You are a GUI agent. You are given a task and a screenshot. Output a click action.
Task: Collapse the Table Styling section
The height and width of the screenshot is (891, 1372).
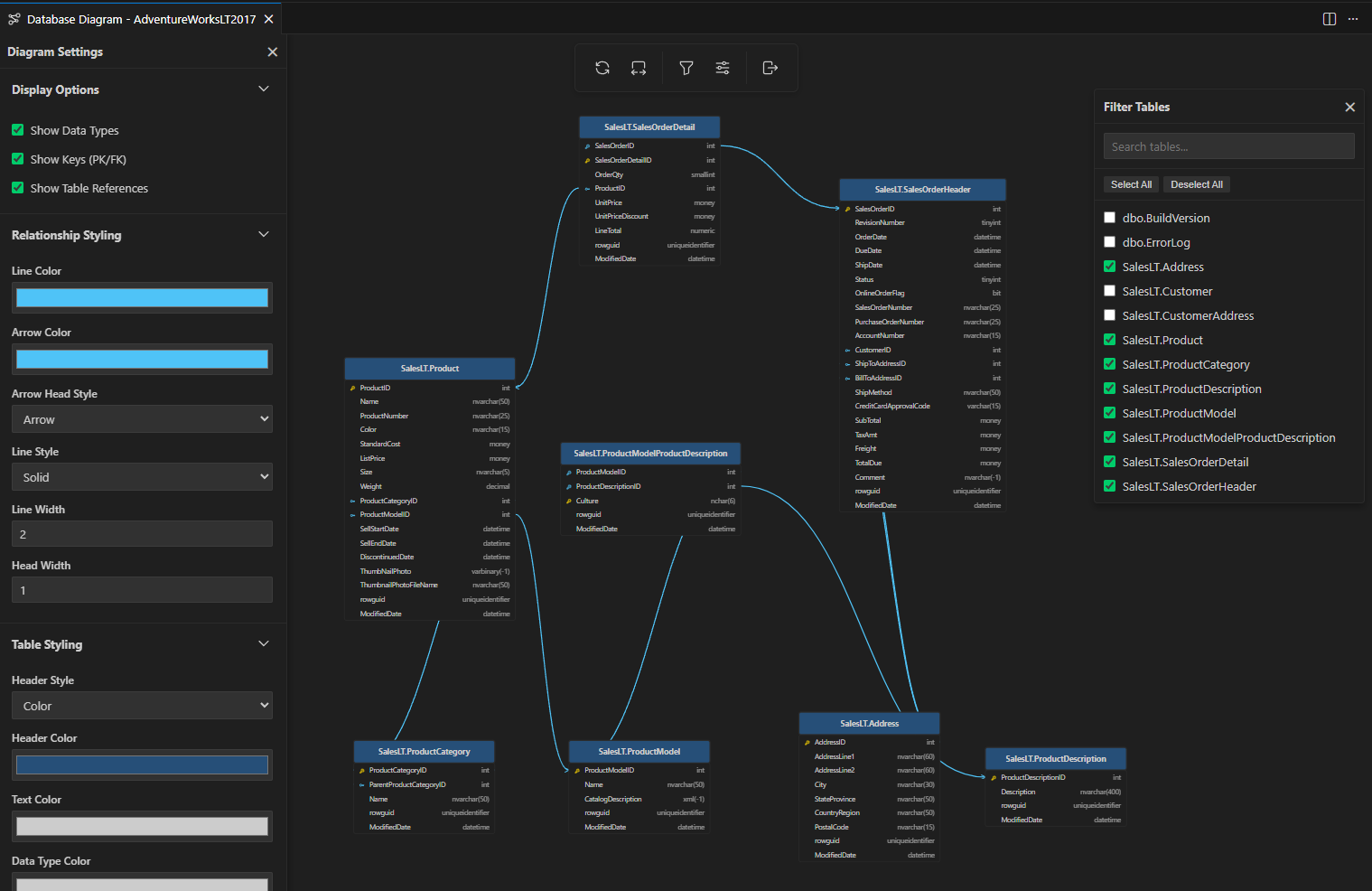pos(264,644)
